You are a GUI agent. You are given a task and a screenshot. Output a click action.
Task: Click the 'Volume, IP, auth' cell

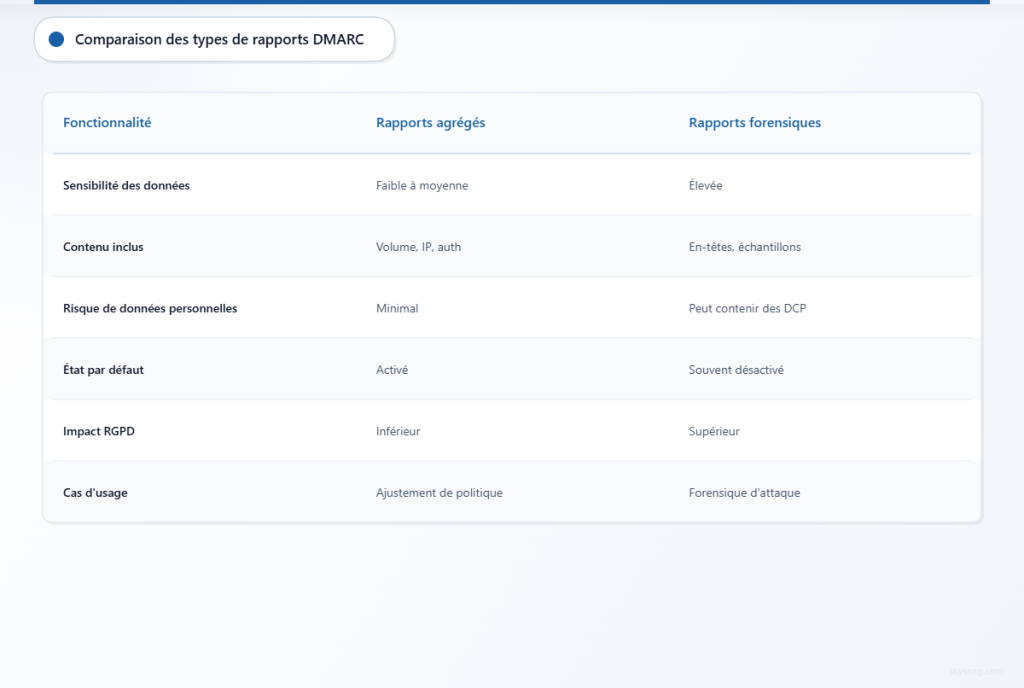coord(418,247)
